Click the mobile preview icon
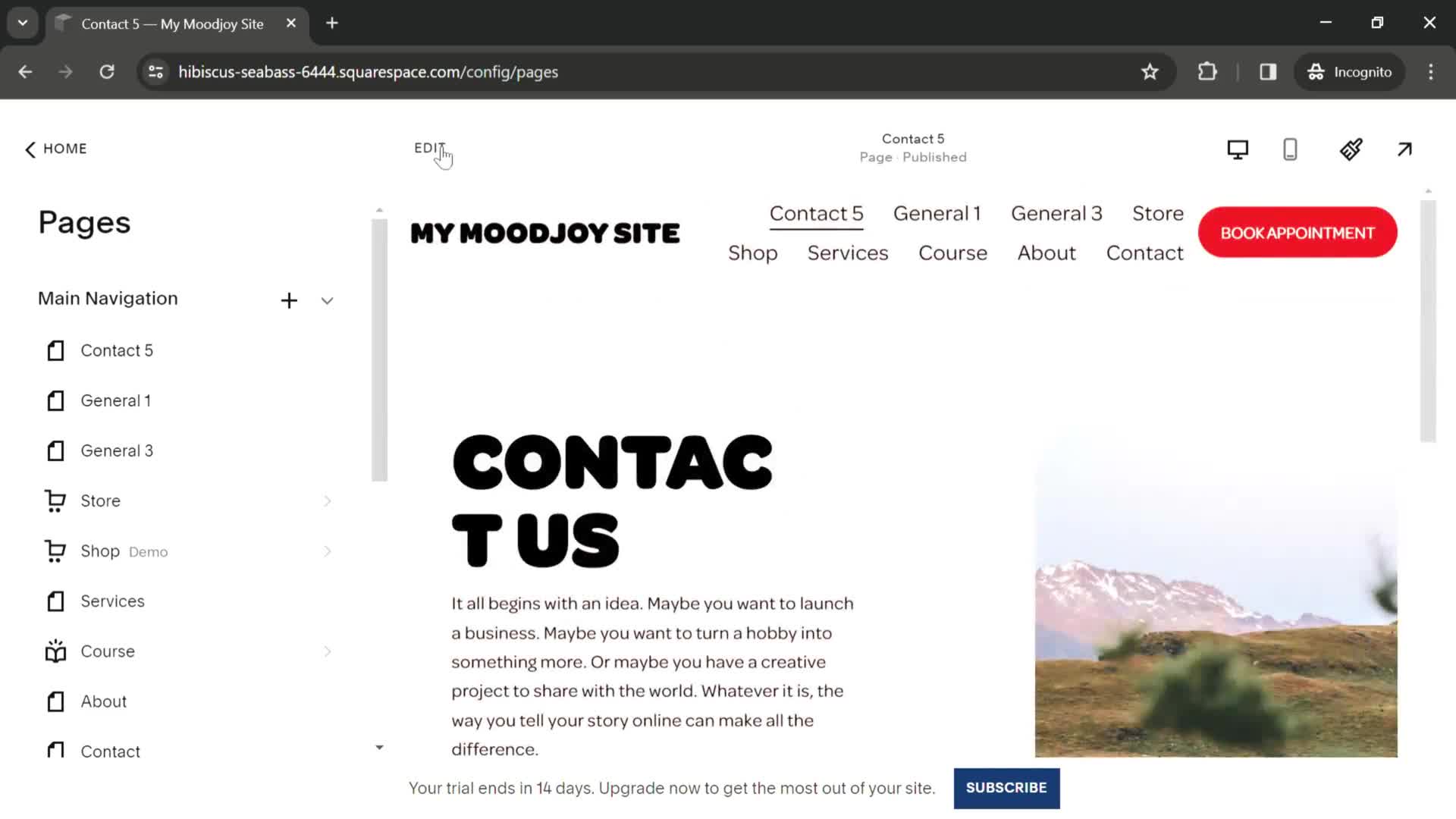Viewport: 1456px width, 819px height. 1291,148
